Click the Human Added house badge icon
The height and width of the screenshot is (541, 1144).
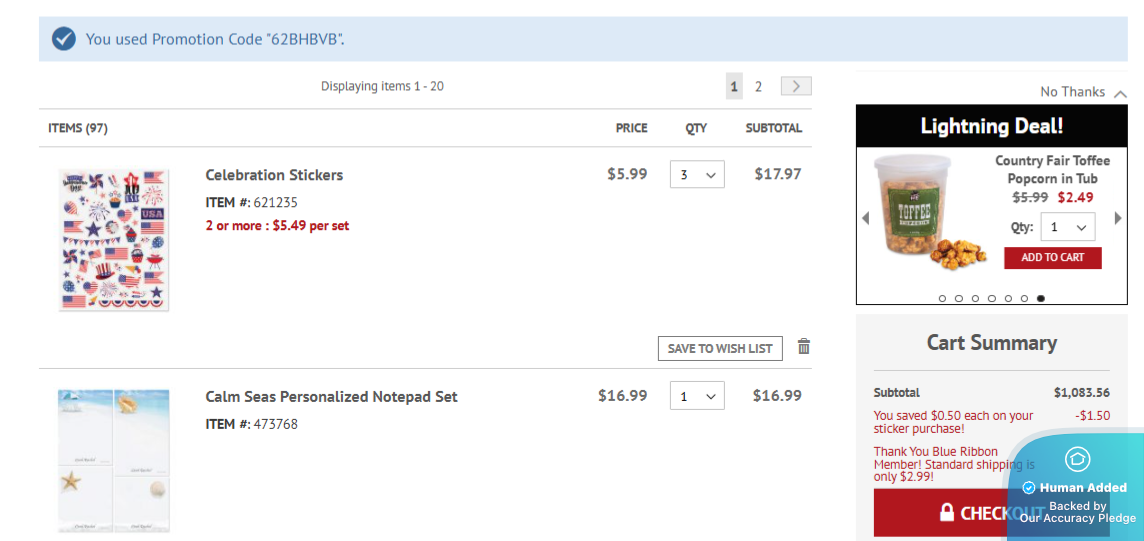1077,459
